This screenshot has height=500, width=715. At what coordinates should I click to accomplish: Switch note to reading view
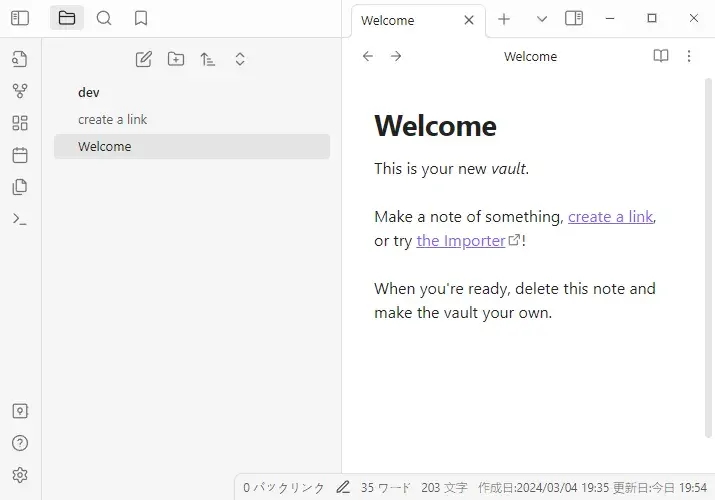pyautogui.click(x=660, y=57)
